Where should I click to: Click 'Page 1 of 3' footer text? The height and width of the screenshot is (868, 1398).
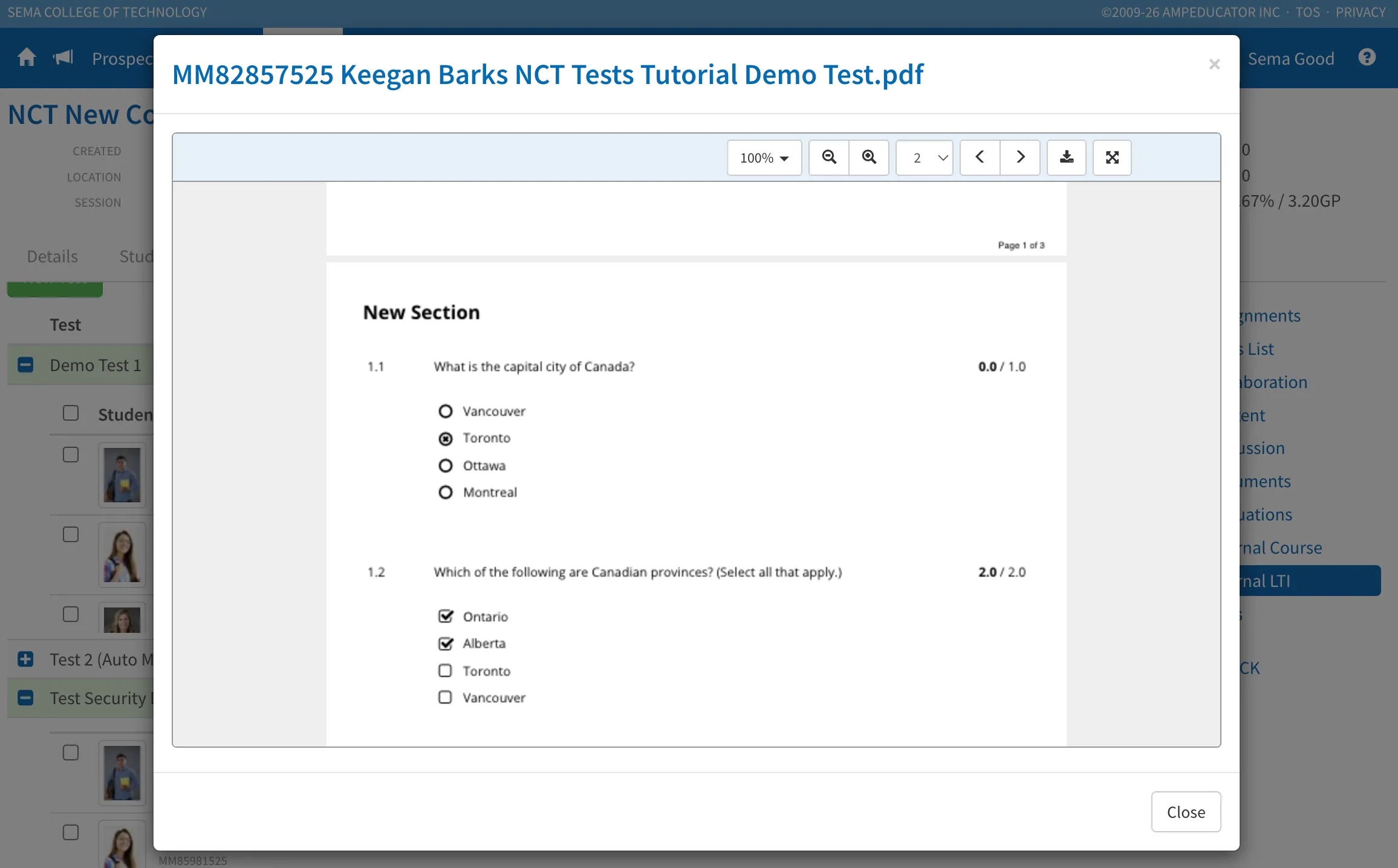tap(1021, 245)
